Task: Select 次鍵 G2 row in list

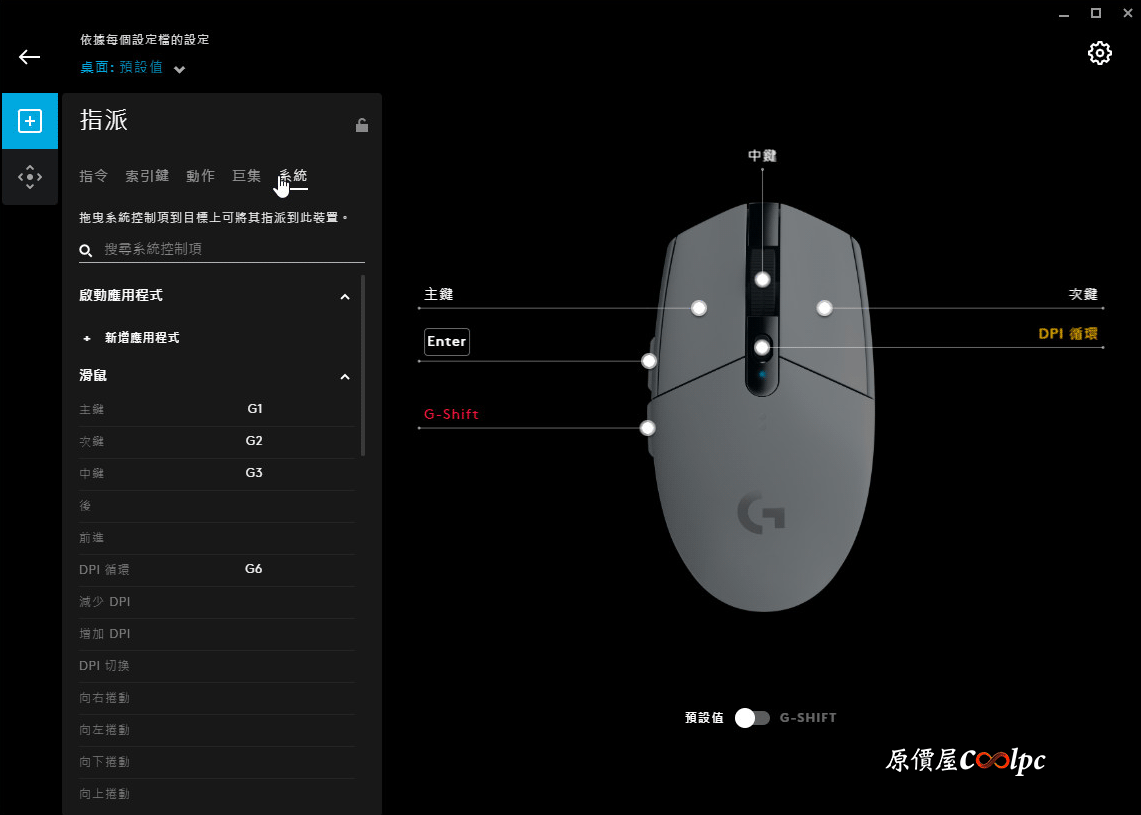Action: pyautogui.click(x=217, y=442)
